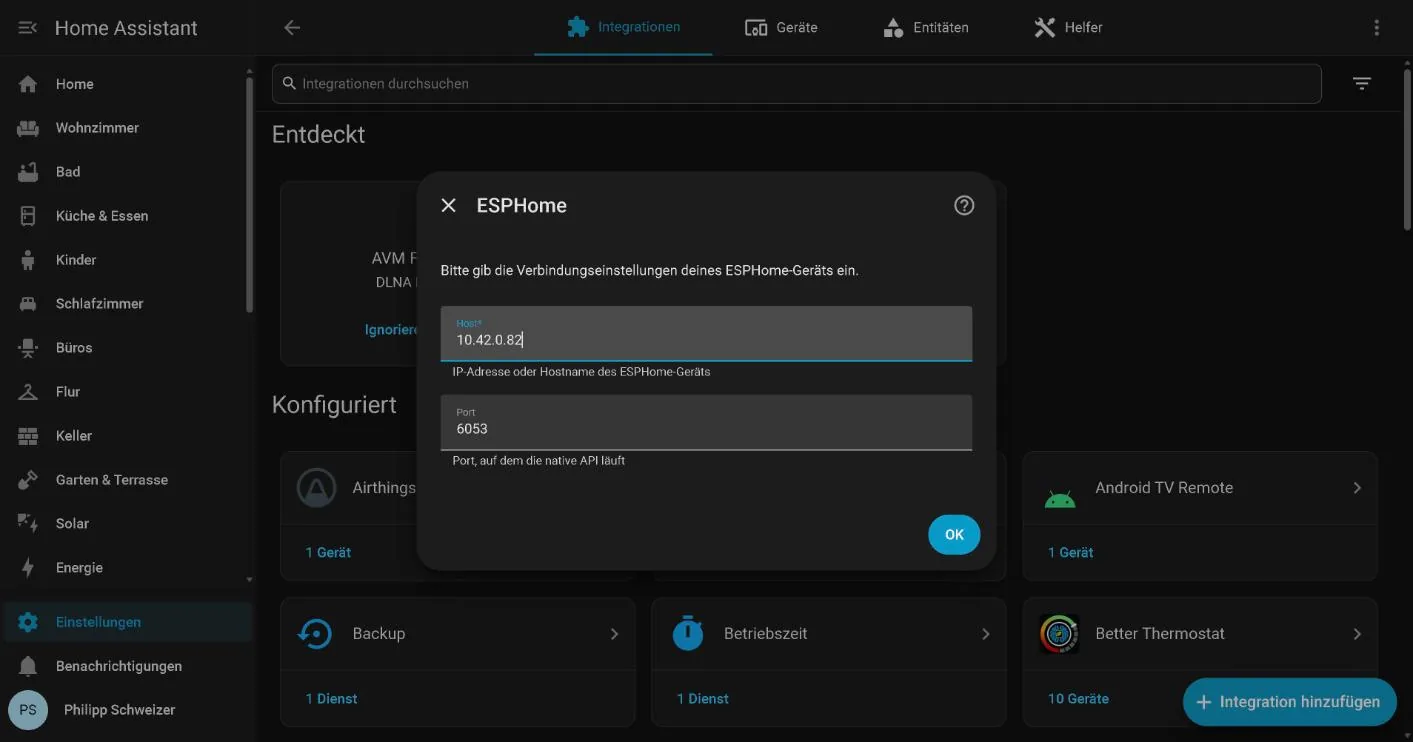Image resolution: width=1413 pixels, height=742 pixels.
Task: Open Backup 1 Dienst link
Action: 331,699
